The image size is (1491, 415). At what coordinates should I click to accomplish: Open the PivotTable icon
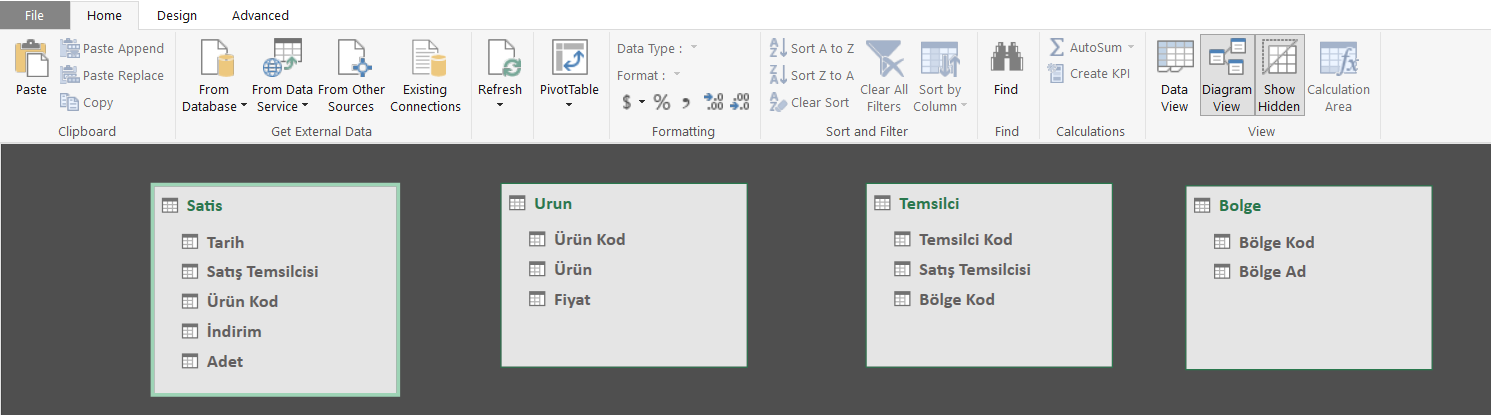coord(568,60)
